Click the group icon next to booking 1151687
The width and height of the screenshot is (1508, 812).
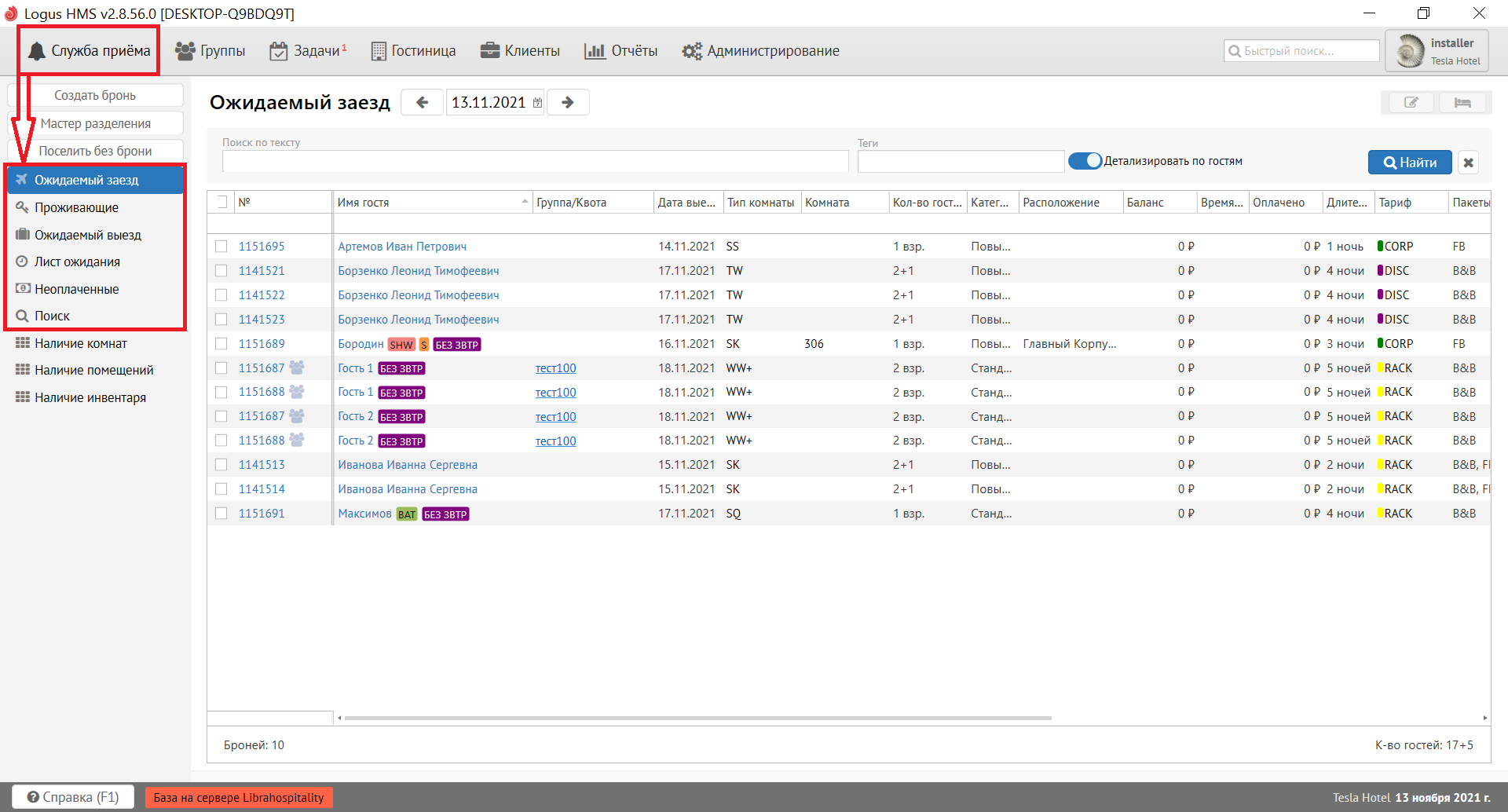(x=297, y=368)
